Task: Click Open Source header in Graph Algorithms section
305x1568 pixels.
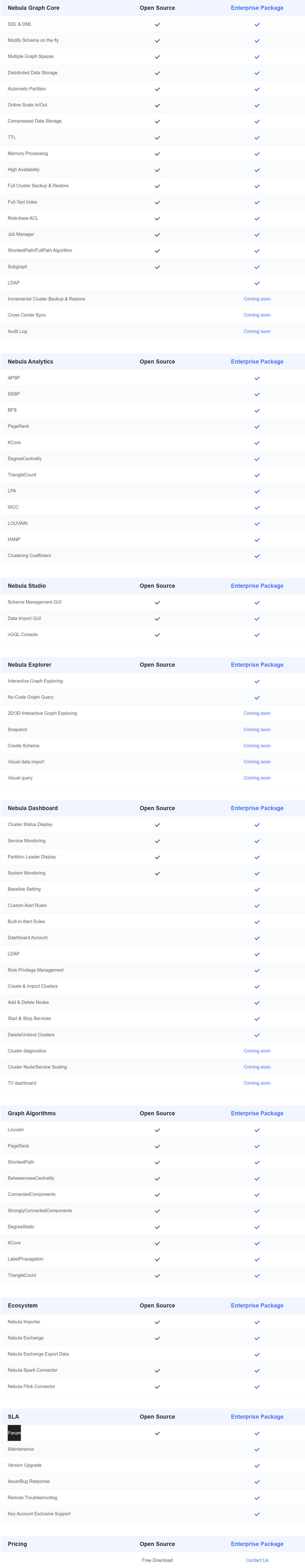Action: 157,1113
